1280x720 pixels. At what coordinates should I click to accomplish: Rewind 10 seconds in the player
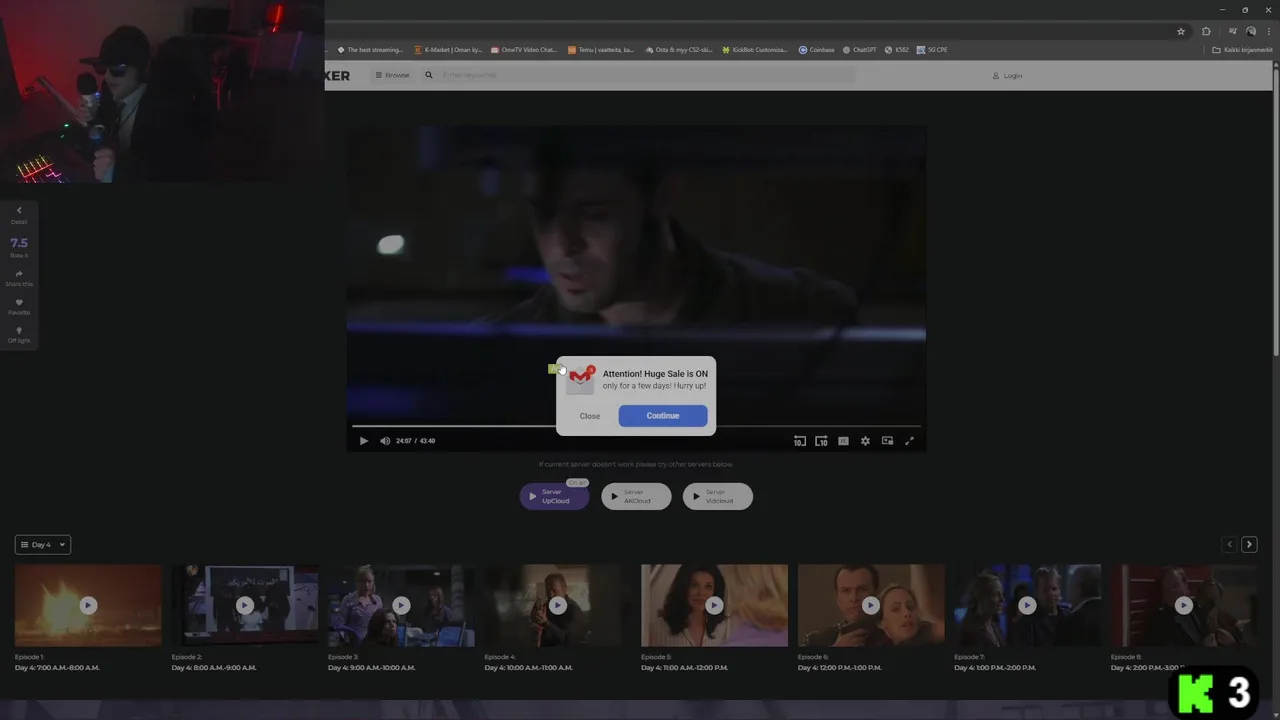click(799, 441)
